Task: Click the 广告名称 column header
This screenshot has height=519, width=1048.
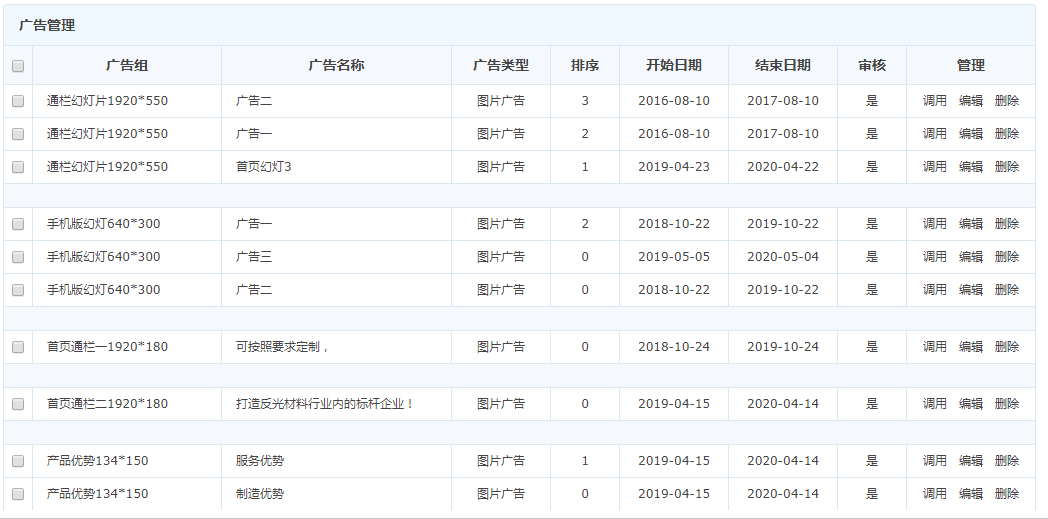Action: (336, 66)
